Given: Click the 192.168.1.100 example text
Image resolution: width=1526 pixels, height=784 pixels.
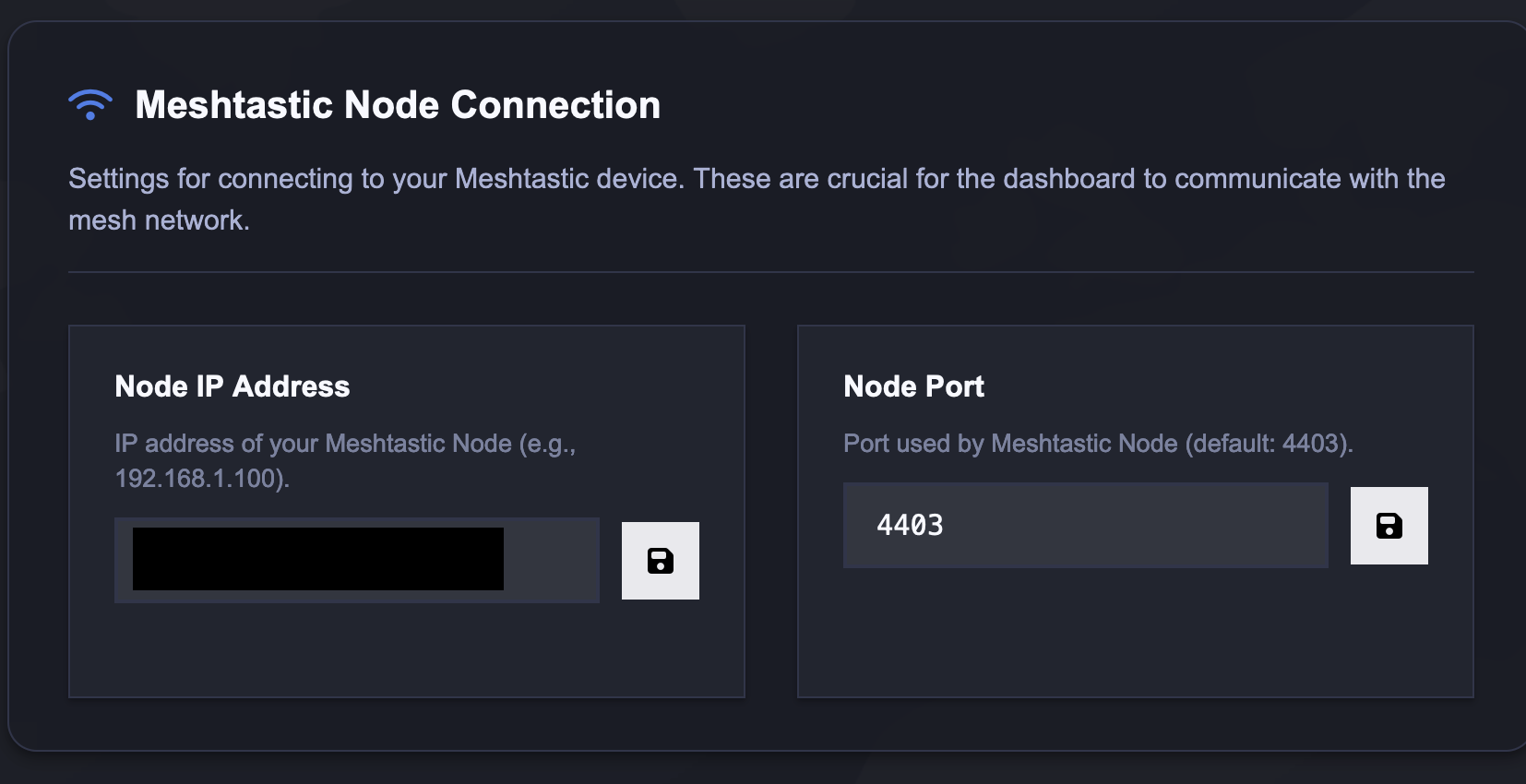Looking at the screenshot, I should click(201, 479).
